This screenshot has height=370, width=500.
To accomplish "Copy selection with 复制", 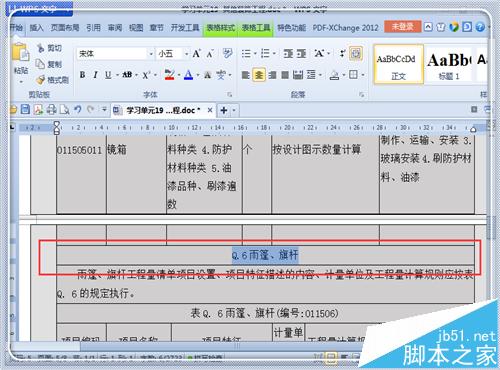I will click(49, 64).
